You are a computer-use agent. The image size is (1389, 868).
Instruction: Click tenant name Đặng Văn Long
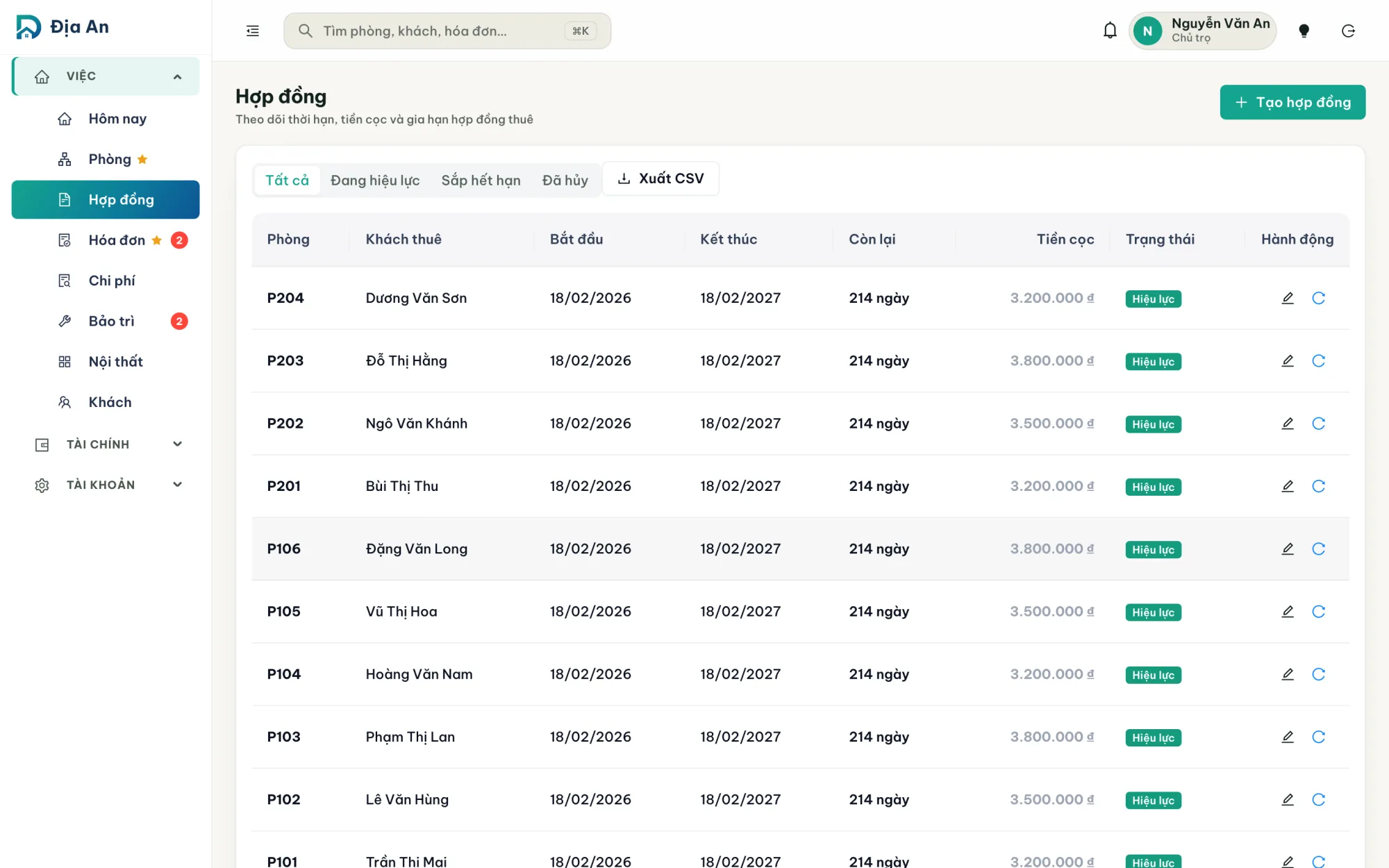tap(417, 549)
